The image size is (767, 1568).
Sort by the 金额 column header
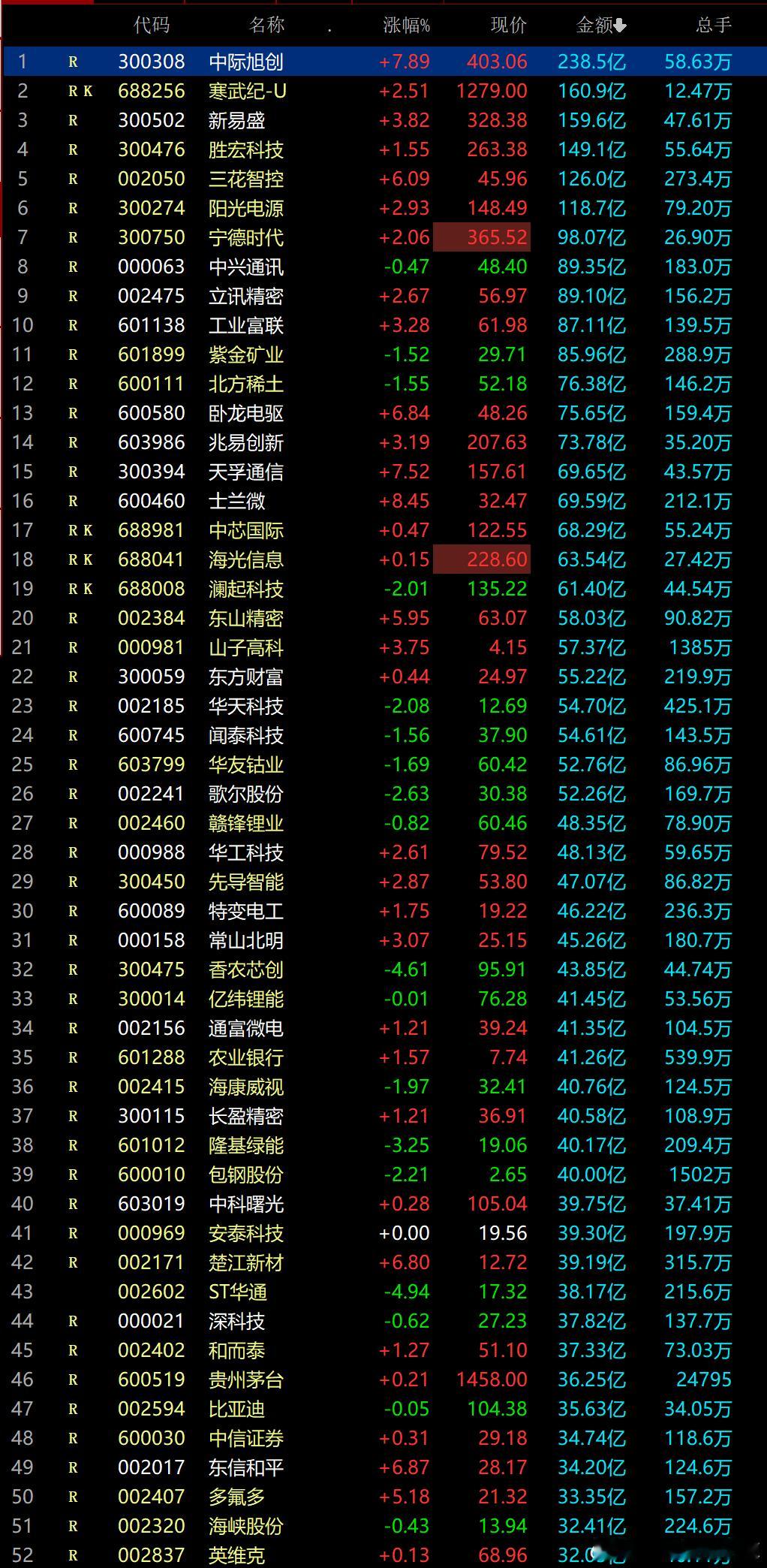(594, 26)
